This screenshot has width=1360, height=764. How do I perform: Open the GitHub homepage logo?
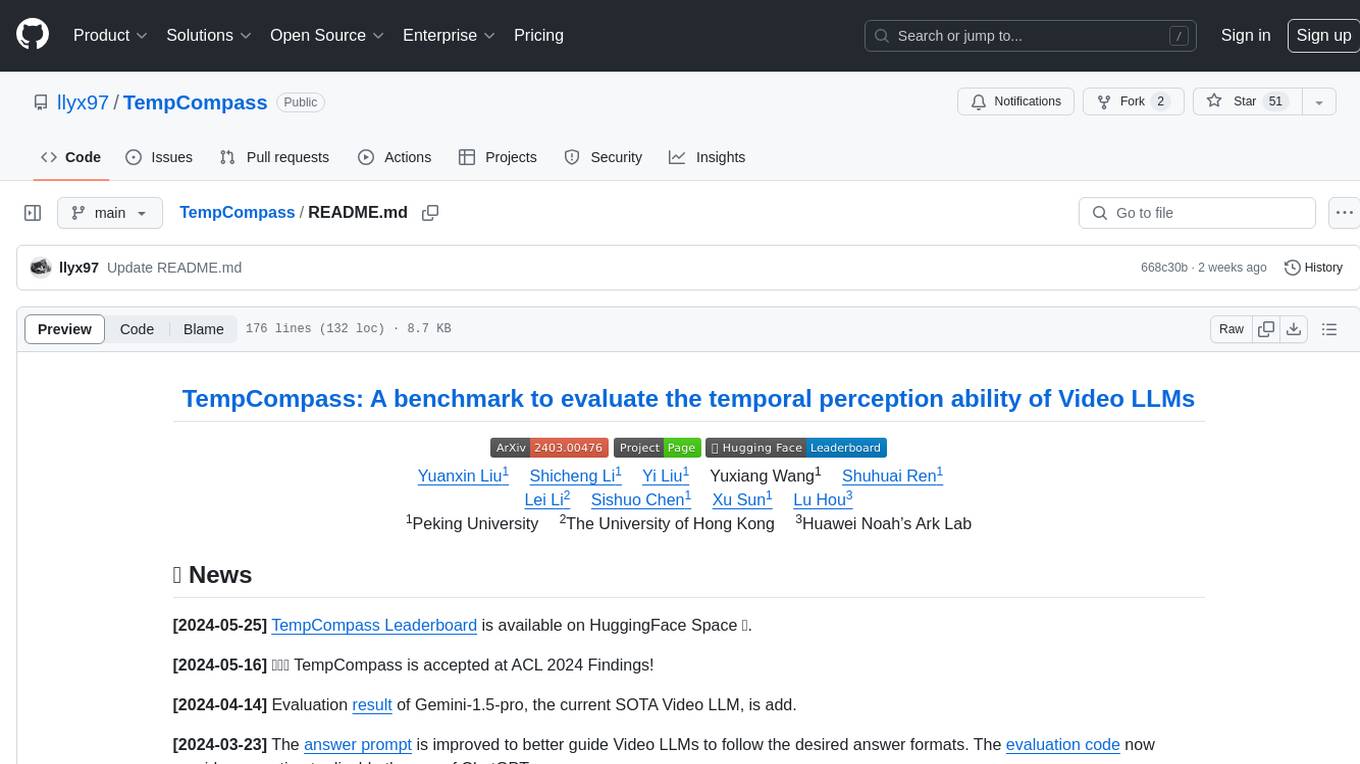(x=32, y=35)
